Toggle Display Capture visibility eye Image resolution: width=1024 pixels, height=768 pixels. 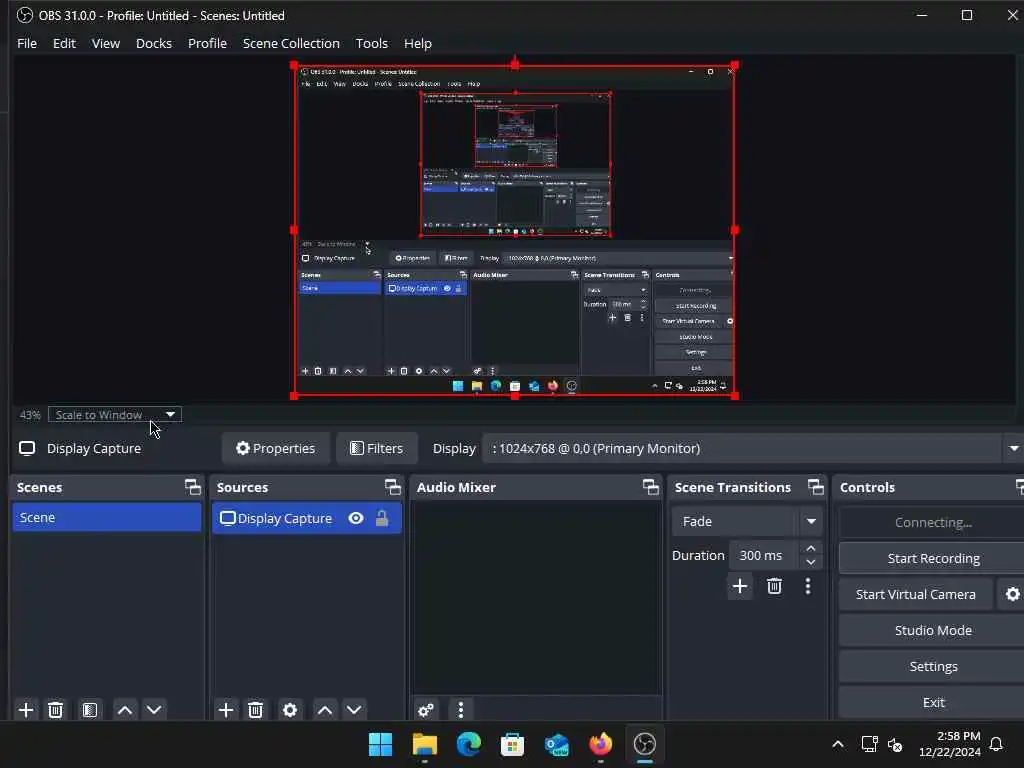356,519
